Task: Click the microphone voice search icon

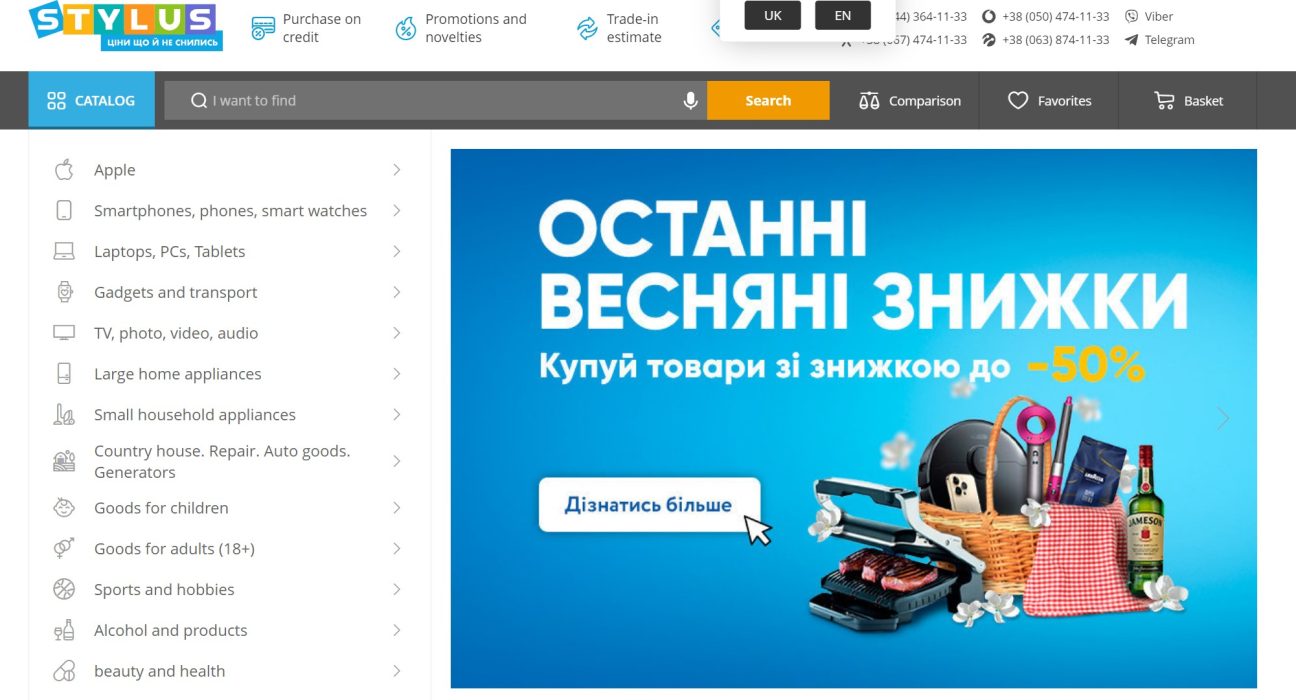Action: 690,101
